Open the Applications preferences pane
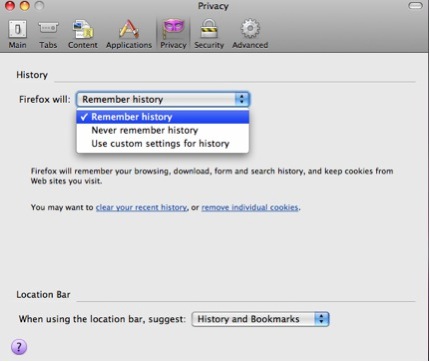Viewport: 430px width, 362px height. point(129,35)
